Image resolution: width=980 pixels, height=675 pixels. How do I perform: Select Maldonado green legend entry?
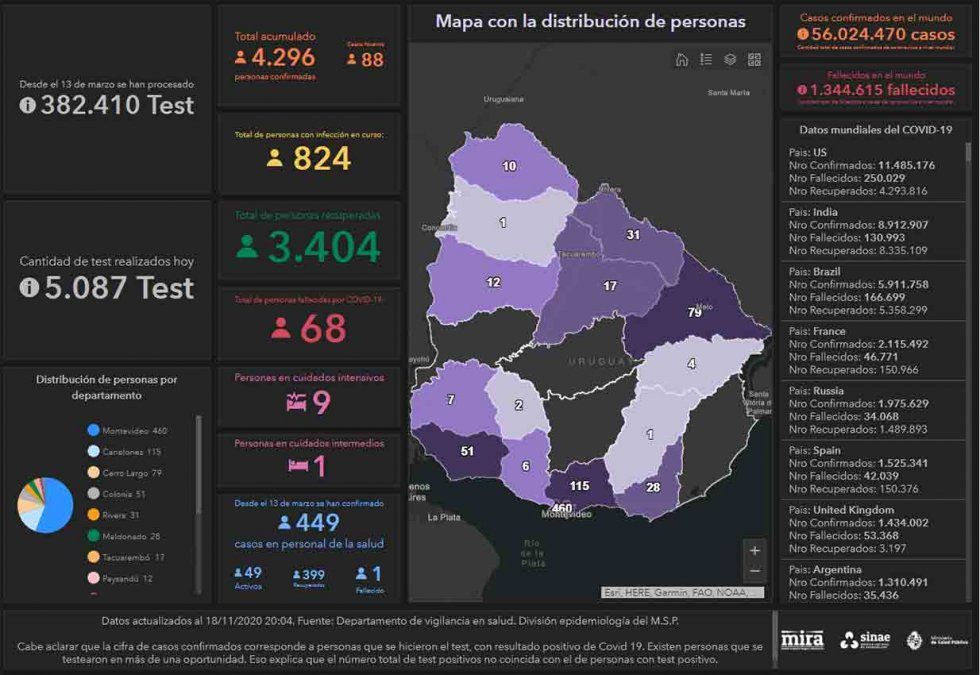(125, 536)
